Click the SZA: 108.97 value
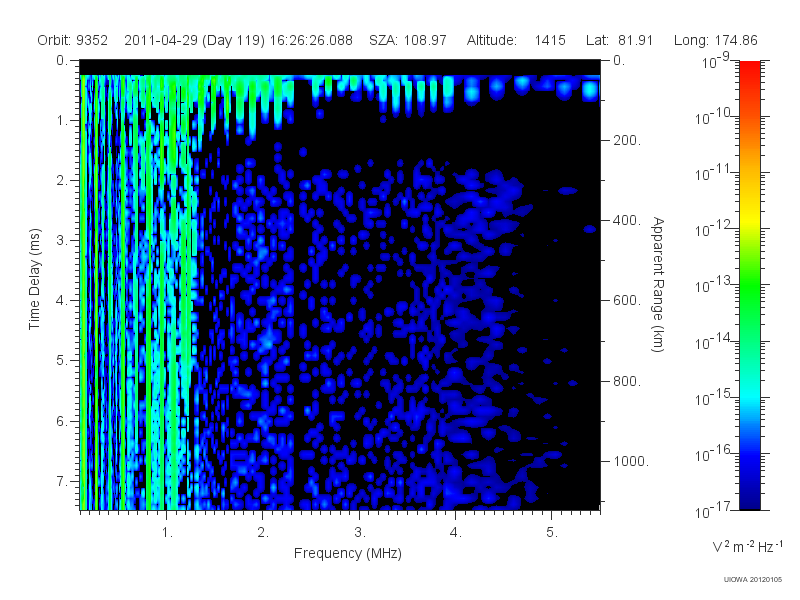800x600 pixels. point(408,41)
